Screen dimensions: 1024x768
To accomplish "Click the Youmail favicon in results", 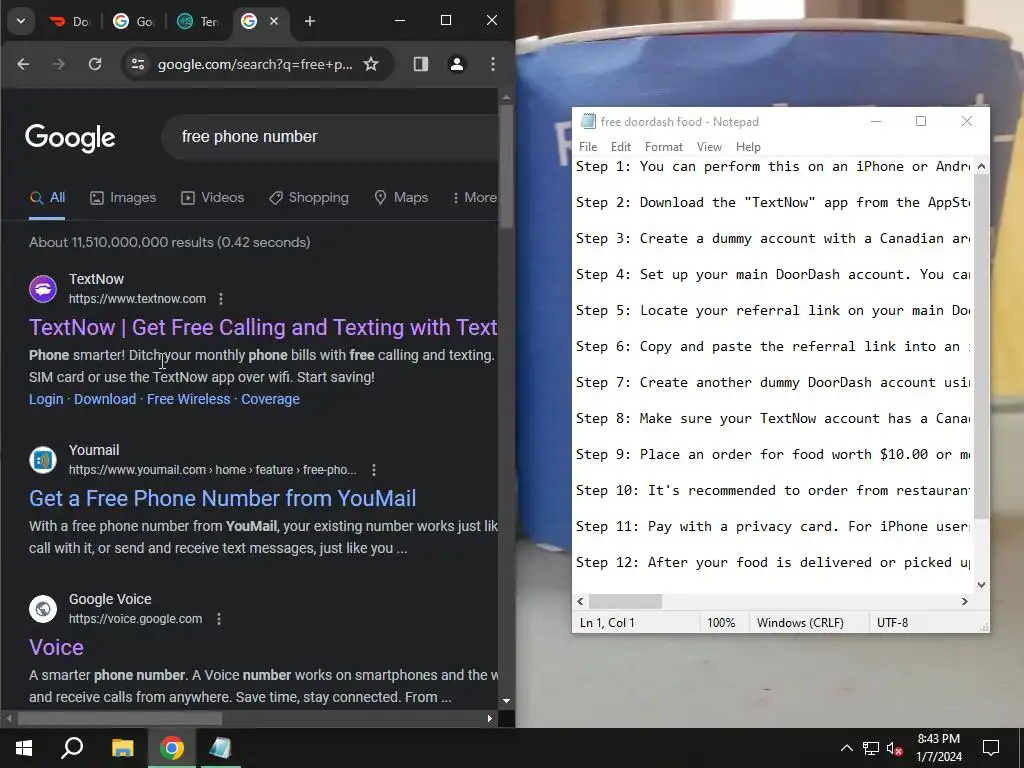I will click(43, 460).
